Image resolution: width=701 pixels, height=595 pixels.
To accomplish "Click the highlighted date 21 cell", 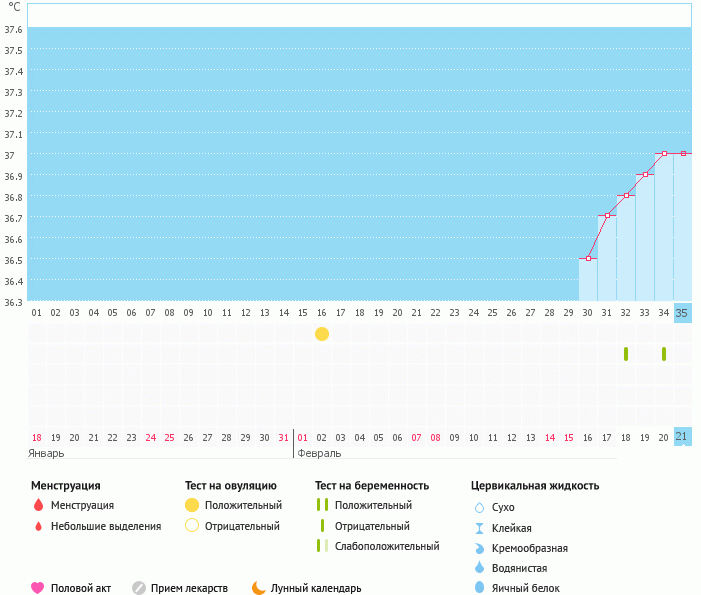I will pos(682,437).
